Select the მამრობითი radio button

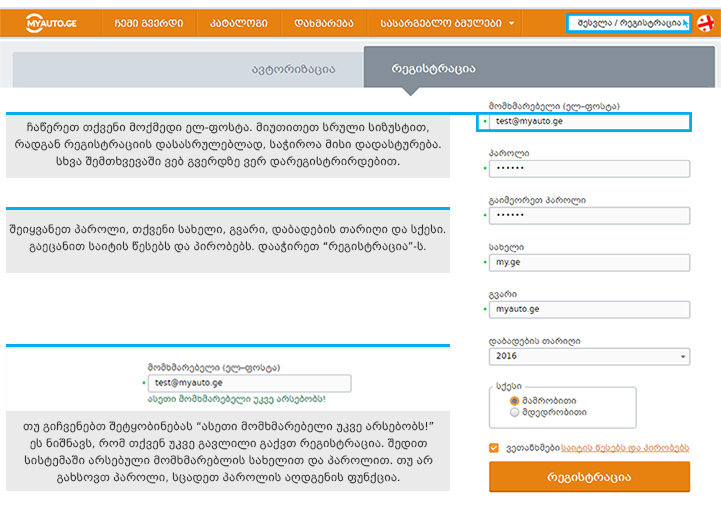[515, 401]
